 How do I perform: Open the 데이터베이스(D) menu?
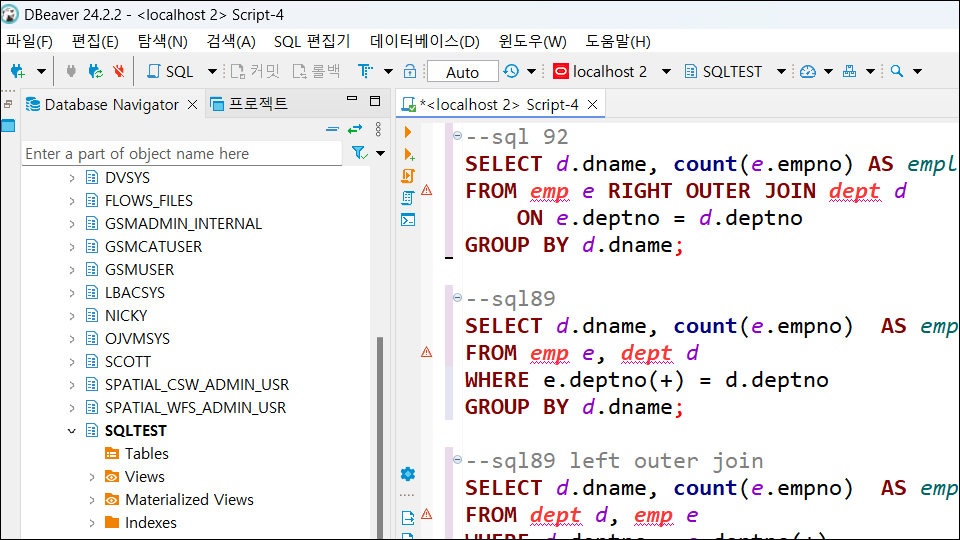coord(425,41)
